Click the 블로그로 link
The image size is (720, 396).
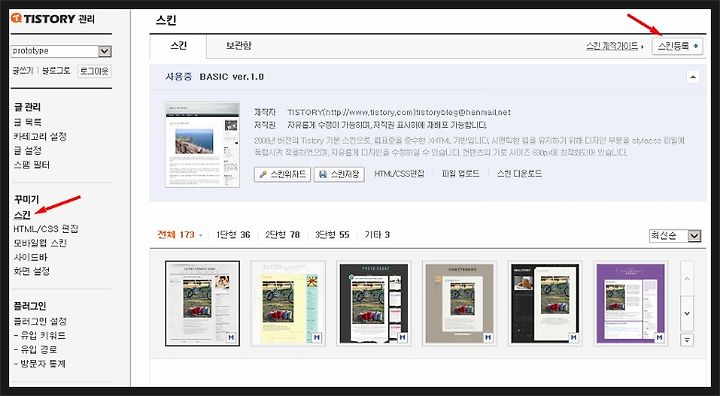pos(56,71)
